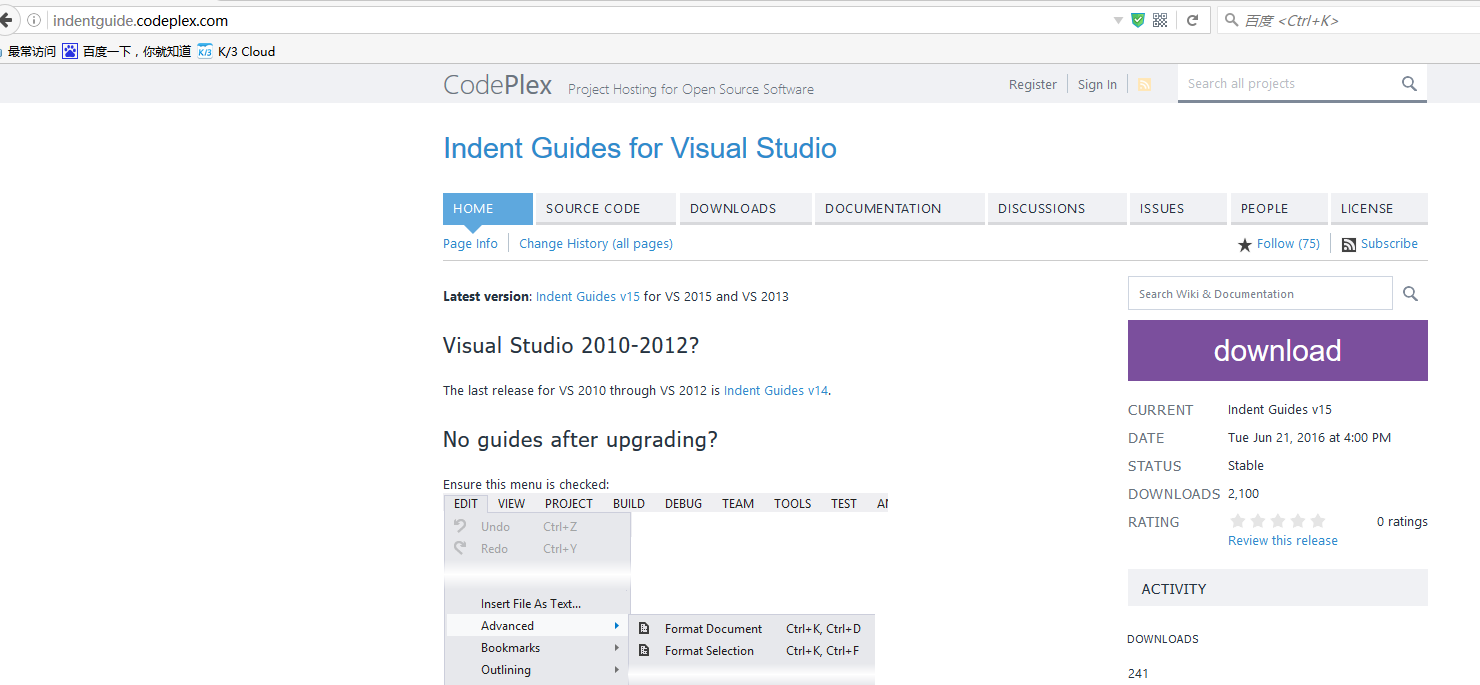This screenshot has height=685, width=1480.
Task: Click Insert File As Text... entry
Action: (531, 603)
